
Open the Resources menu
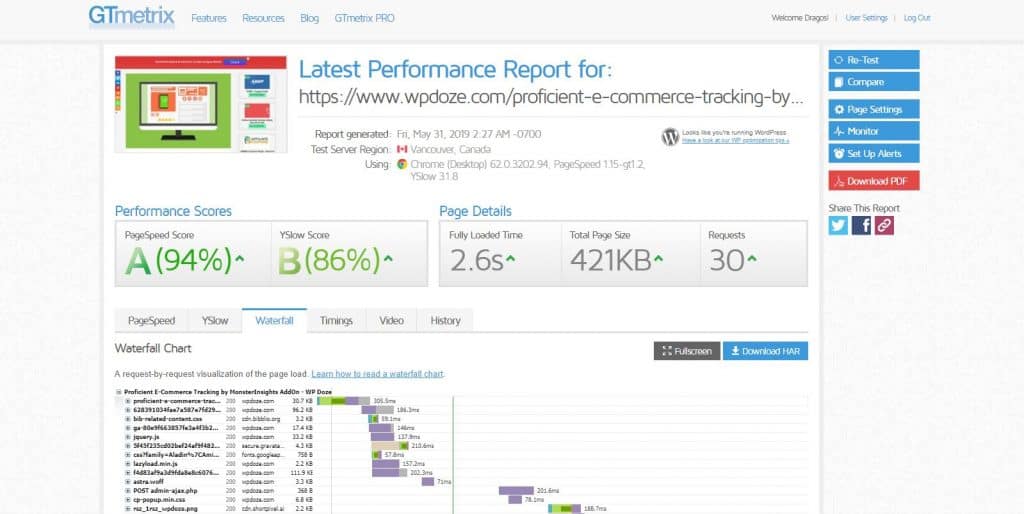(263, 18)
